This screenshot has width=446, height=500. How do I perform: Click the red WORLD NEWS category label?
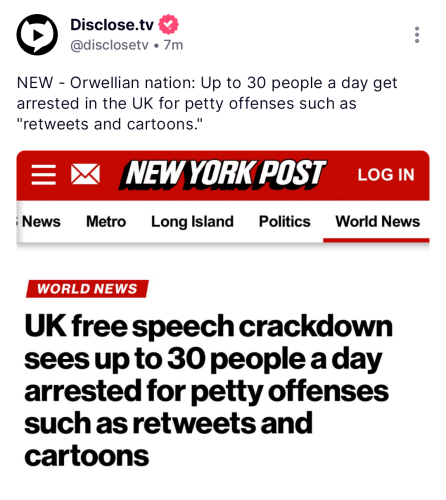(87, 289)
